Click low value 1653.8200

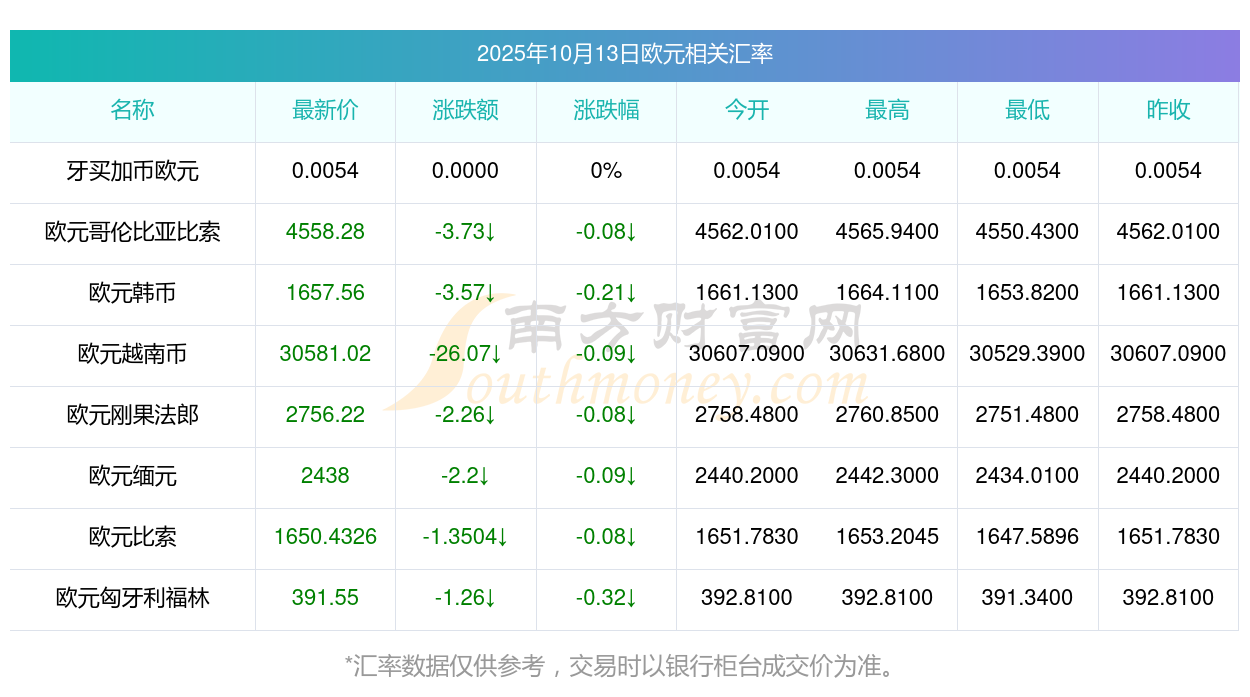(1027, 293)
